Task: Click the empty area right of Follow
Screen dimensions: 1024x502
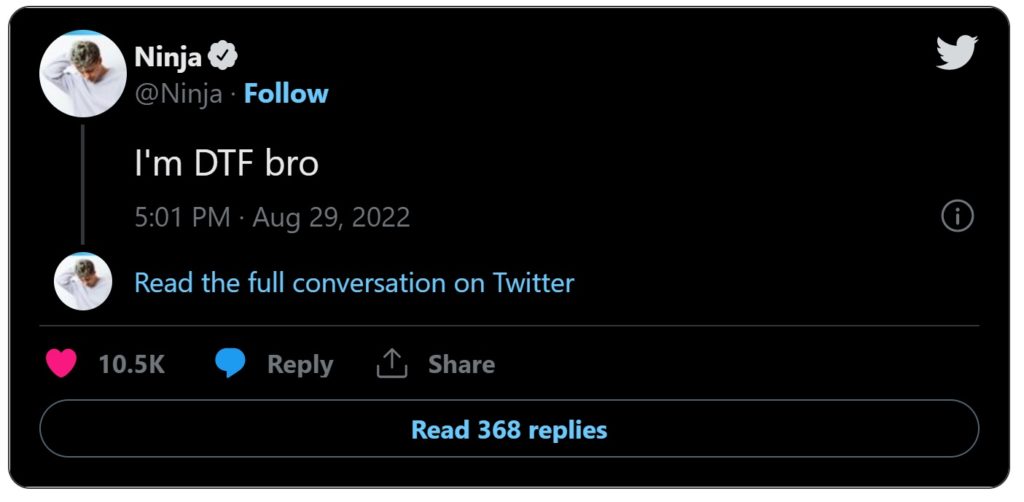Action: point(600,94)
